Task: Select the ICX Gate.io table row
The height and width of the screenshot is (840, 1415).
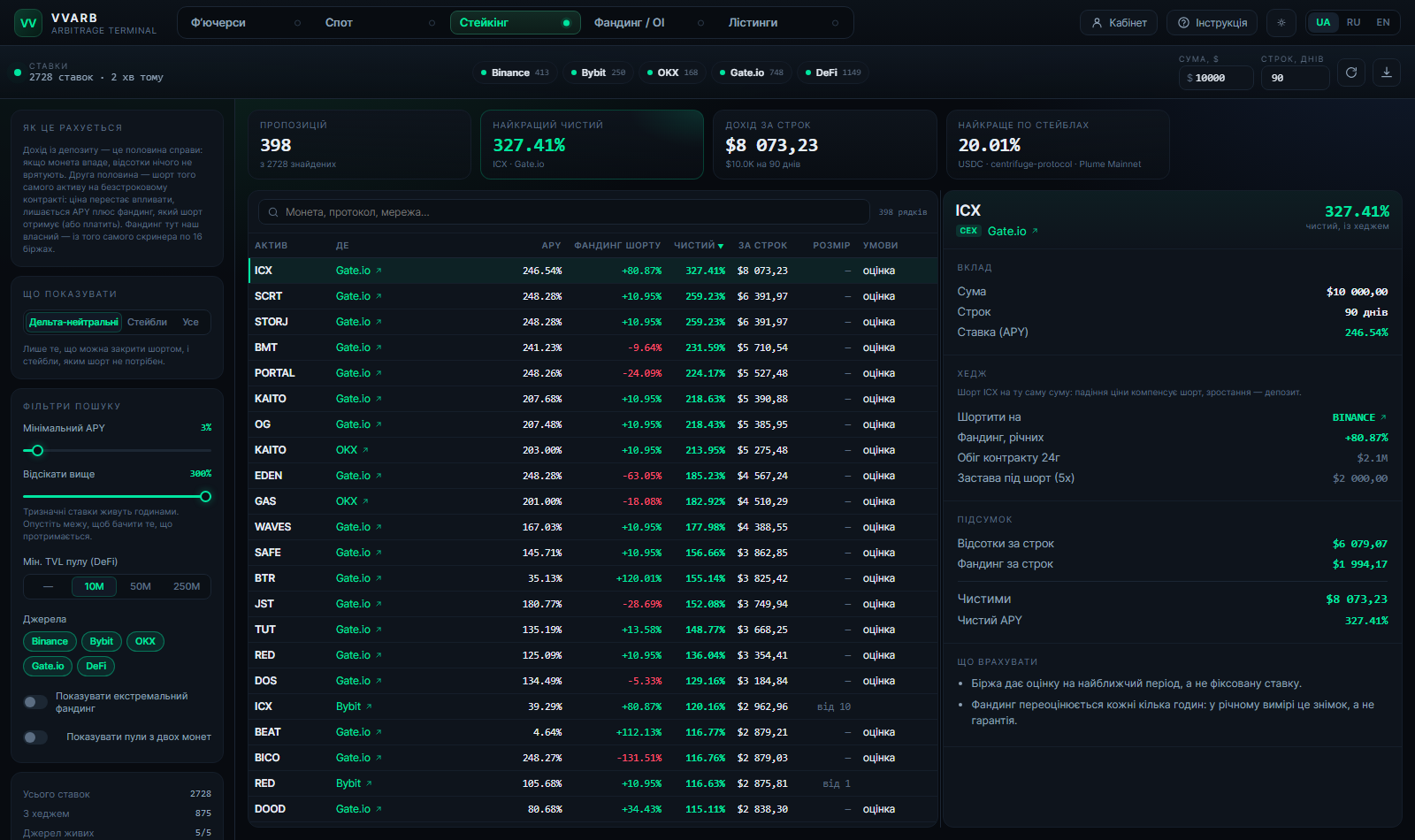Action: [x=593, y=271]
